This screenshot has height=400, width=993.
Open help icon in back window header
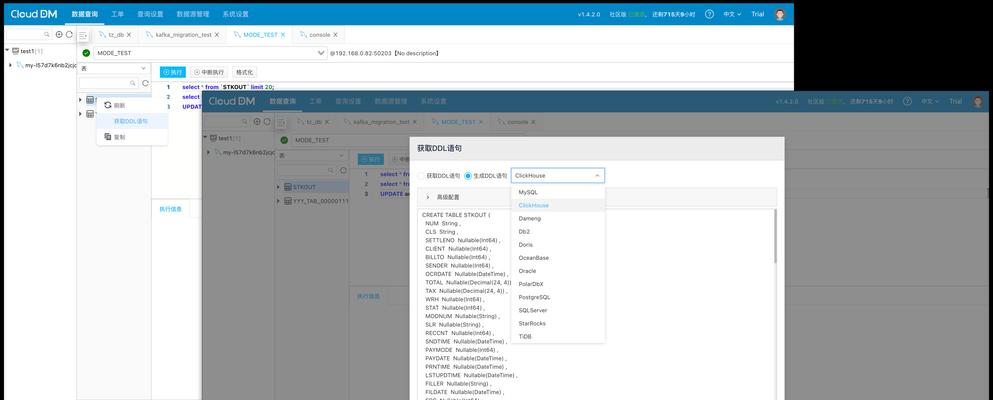[x=709, y=14]
